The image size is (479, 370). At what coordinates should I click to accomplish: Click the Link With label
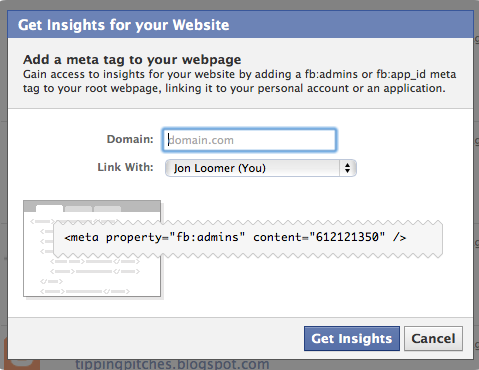click(125, 167)
